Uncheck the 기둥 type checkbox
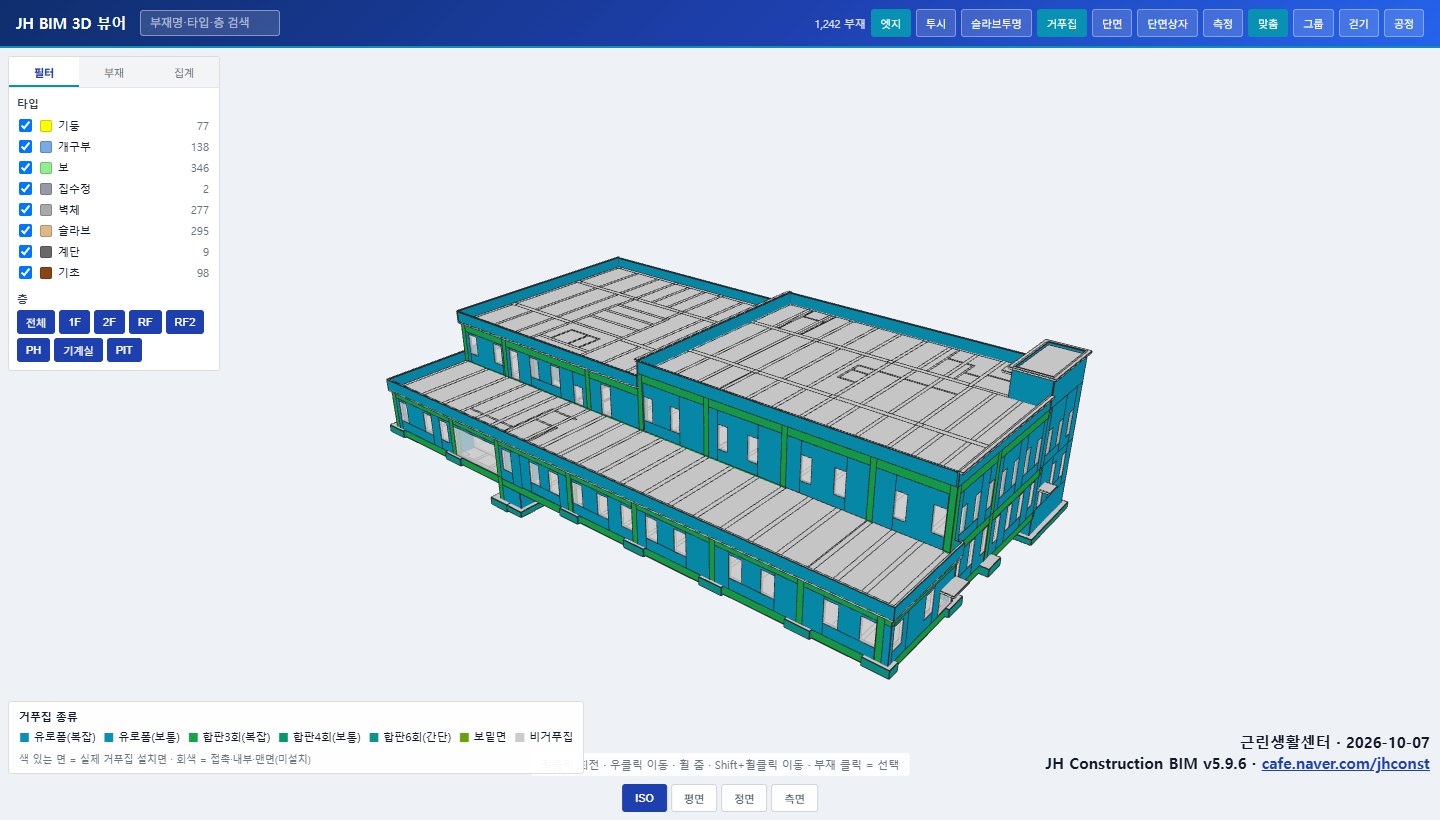This screenshot has width=1440, height=820. point(26,126)
